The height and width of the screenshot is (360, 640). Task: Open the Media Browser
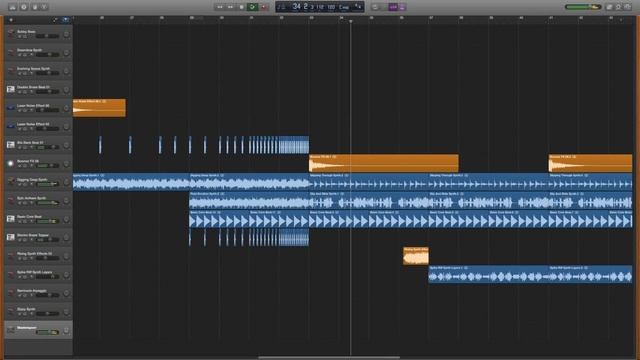pyautogui.click(x=628, y=7)
